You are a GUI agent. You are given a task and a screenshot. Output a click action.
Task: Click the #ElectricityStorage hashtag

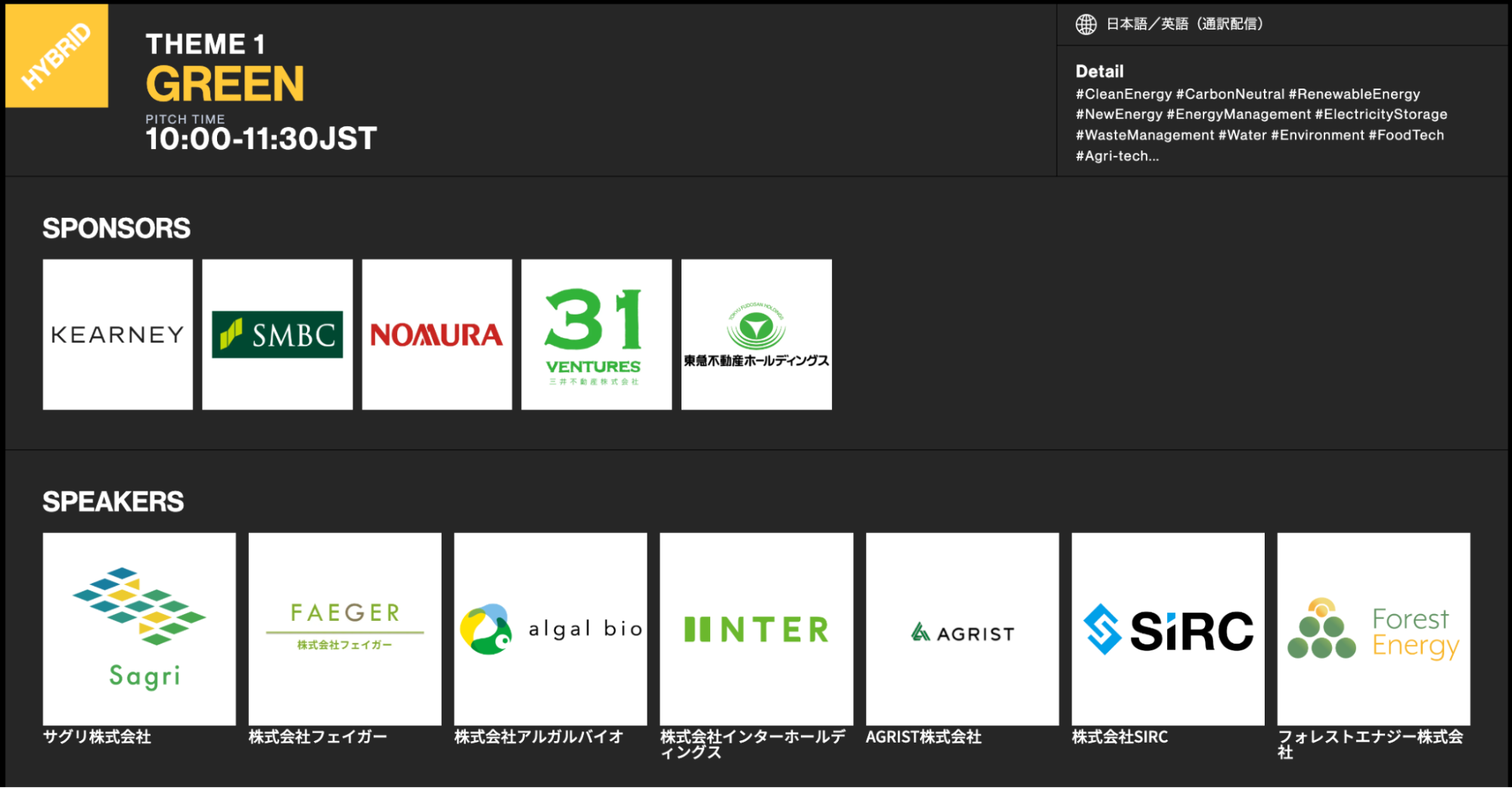pos(1381,114)
